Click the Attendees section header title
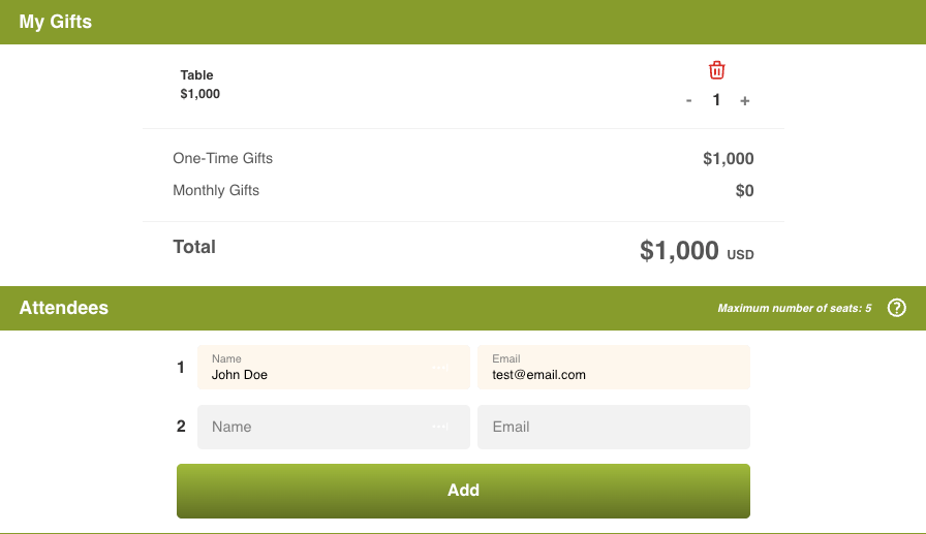Screen dimensions: 926x534 [64, 308]
